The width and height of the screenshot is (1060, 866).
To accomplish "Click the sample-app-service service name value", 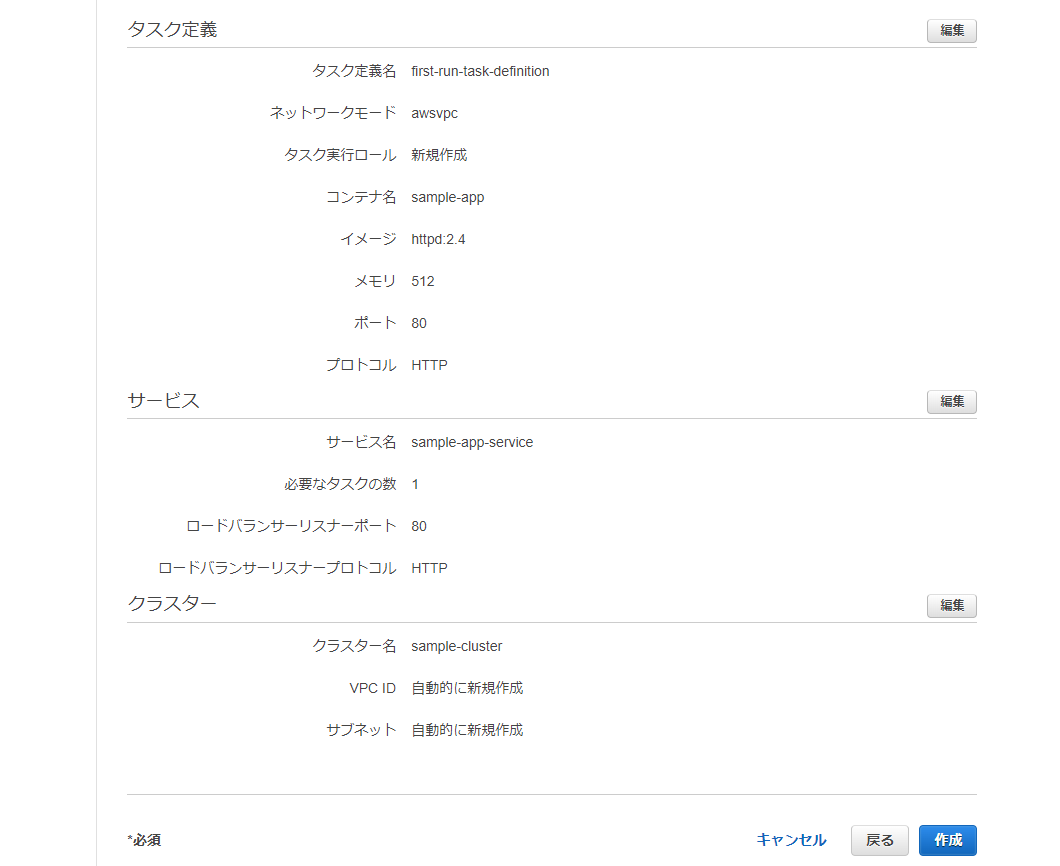I will (x=472, y=442).
